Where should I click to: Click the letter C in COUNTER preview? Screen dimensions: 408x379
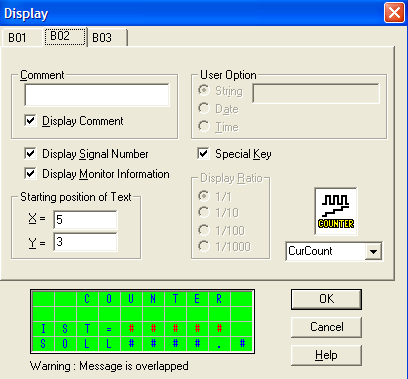coord(87,299)
